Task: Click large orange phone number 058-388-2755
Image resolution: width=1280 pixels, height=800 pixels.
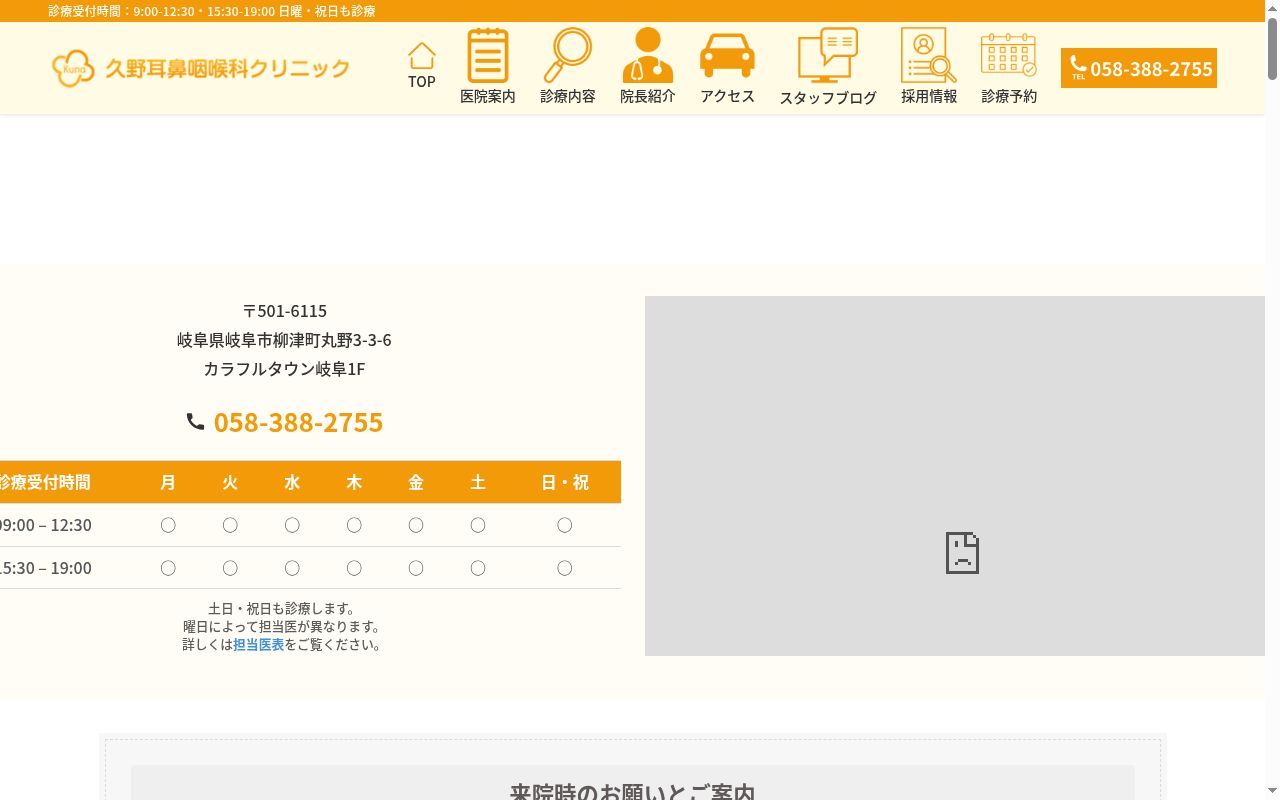Action: [298, 422]
